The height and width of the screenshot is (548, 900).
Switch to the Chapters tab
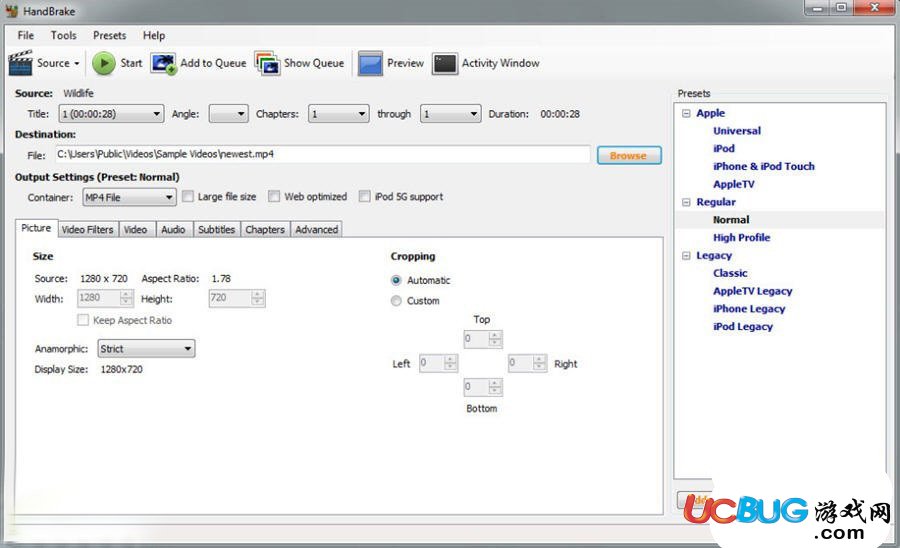tap(265, 230)
